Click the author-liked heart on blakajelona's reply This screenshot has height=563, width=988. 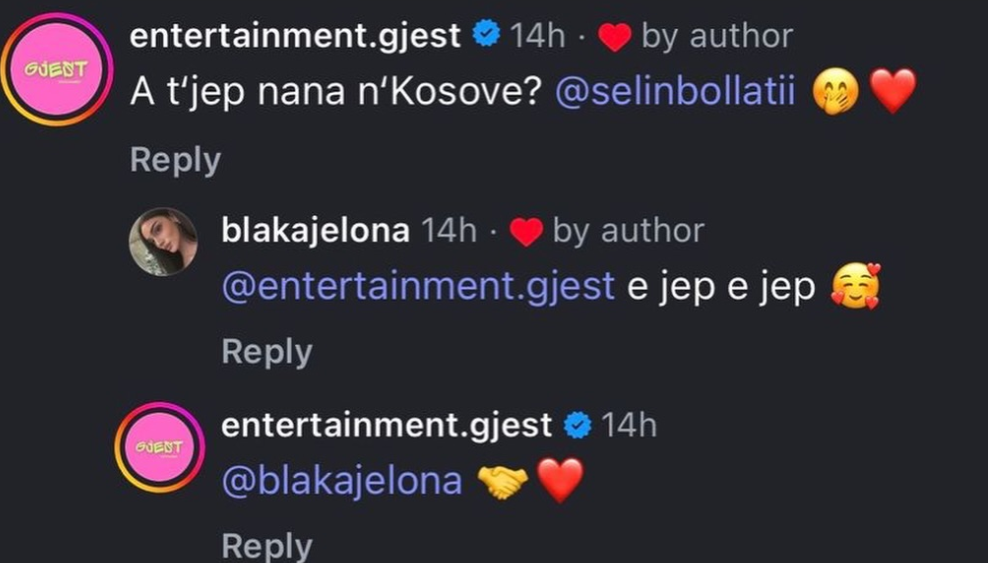coord(525,232)
